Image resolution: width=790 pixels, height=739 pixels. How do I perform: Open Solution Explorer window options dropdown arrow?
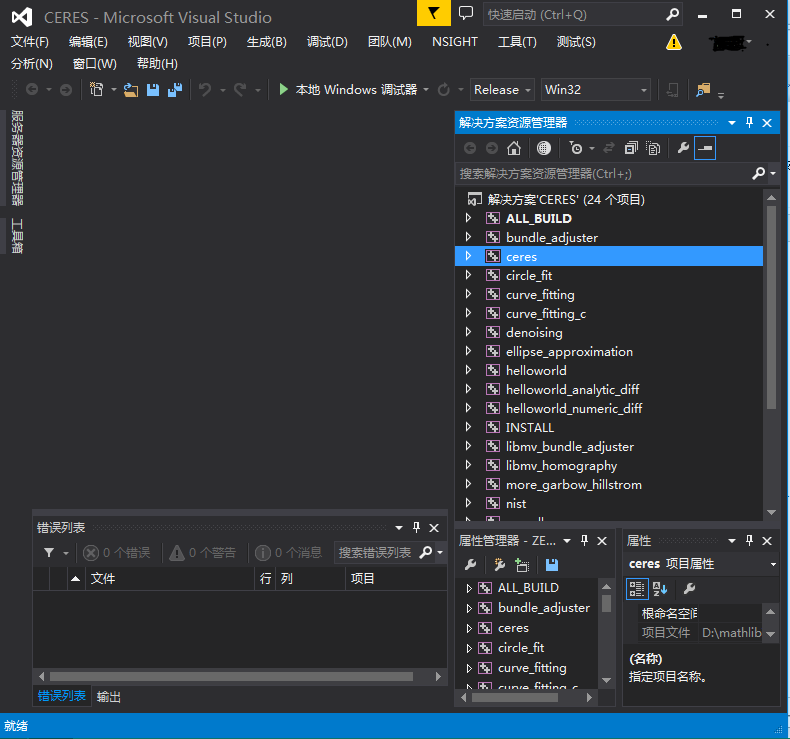[732, 122]
